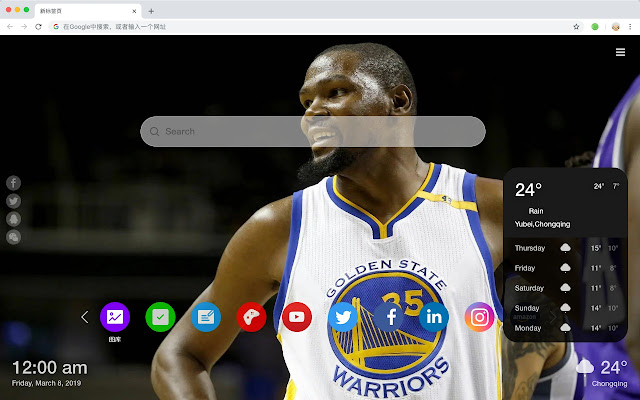Viewport: 640px width, 400px height.
Task: Open the green to-do checklist icon
Action: 160,317
